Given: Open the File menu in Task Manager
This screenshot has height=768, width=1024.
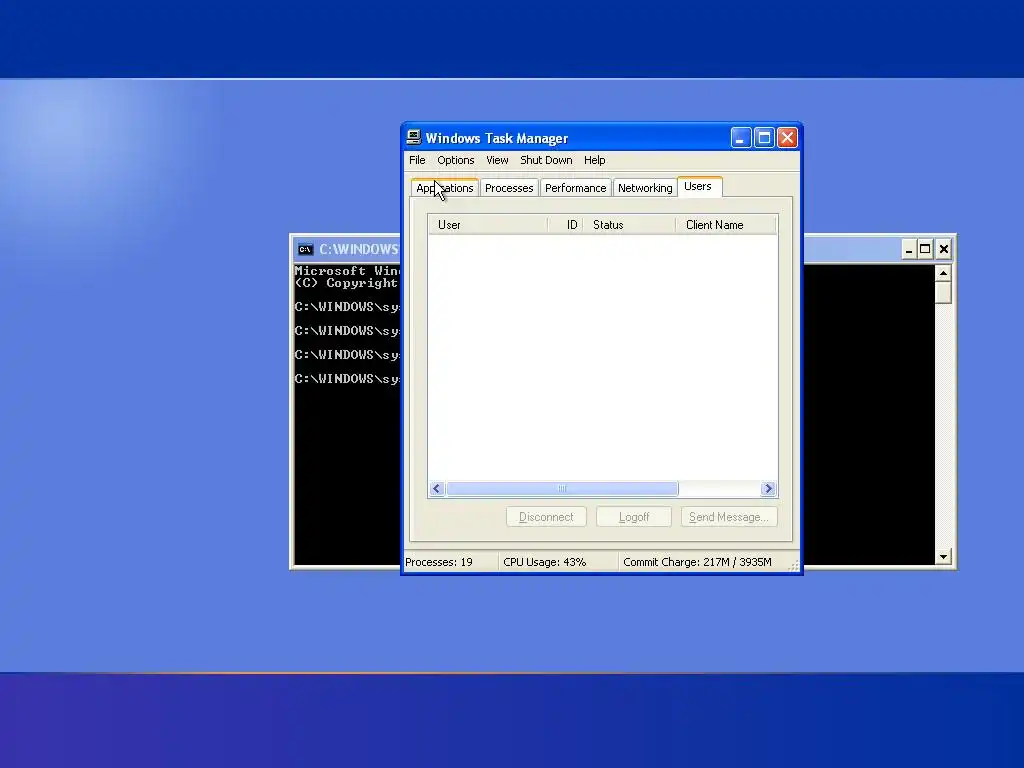Looking at the screenshot, I should pyautogui.click(x=417, y=160).
